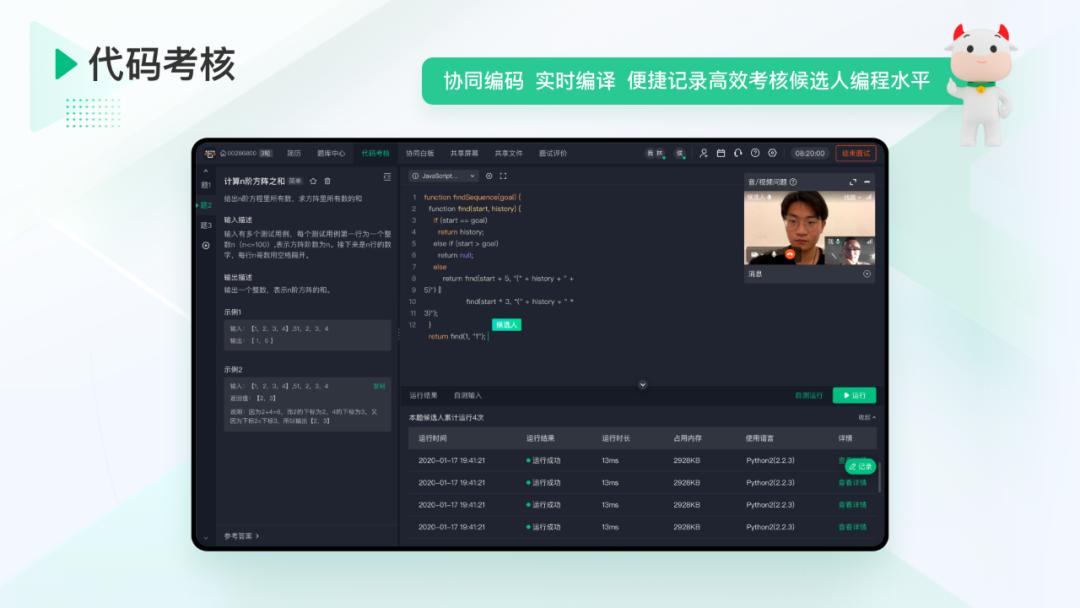This screenshot has width=1080, height=608.
Task: Click the interviewer's small video thumbnail
Action: click(x=851, y=251)
